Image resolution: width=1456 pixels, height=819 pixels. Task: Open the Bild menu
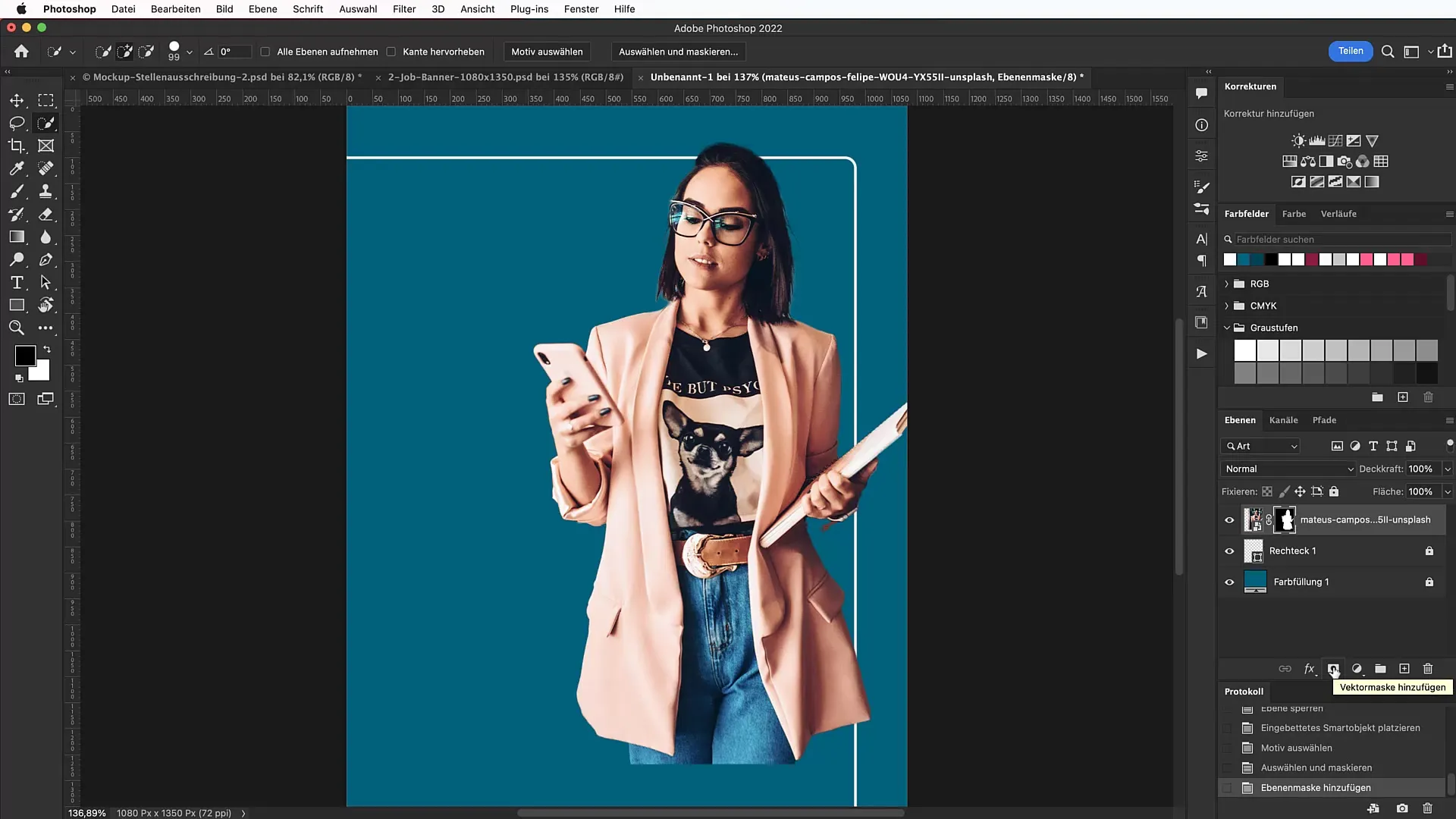pos(224,9)
